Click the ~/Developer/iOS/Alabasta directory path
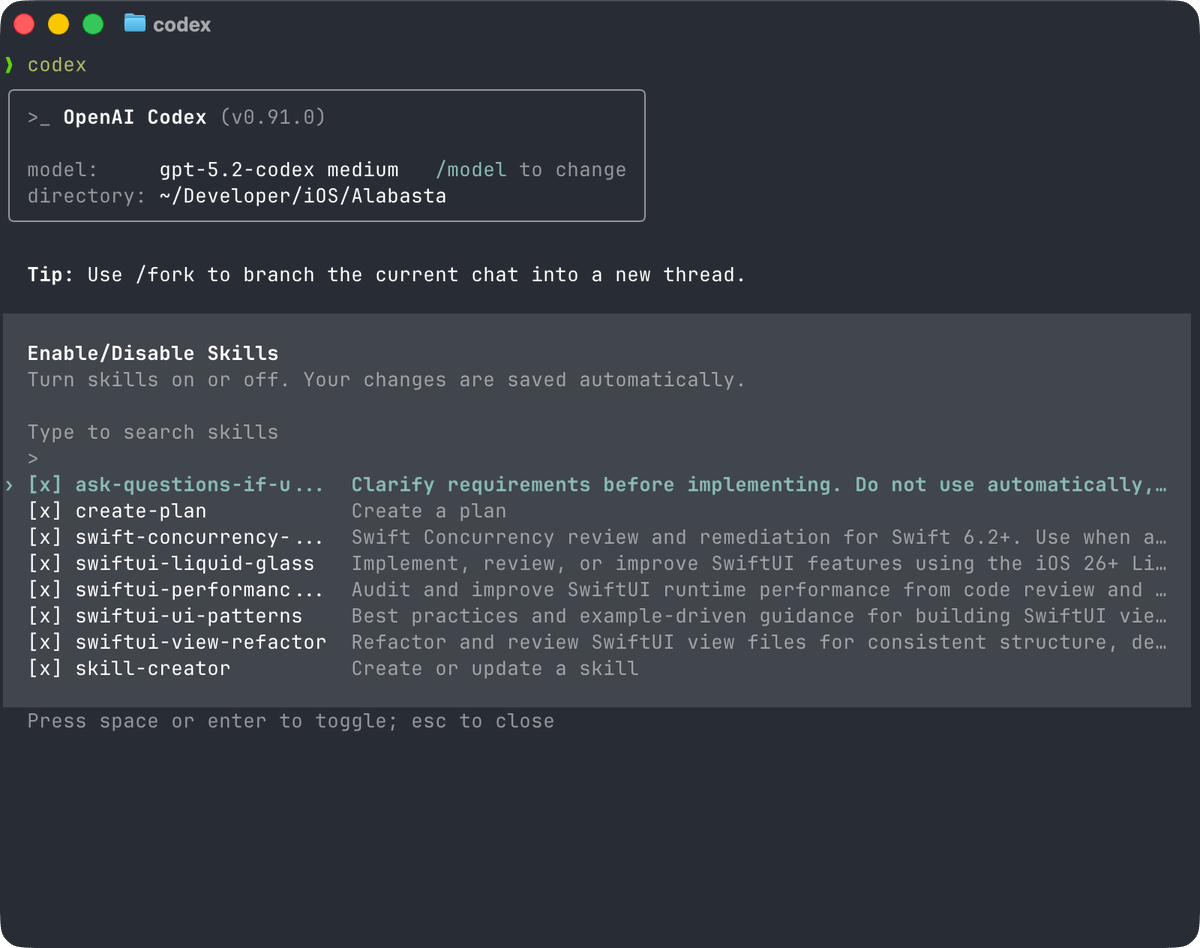 coord(303,196)
